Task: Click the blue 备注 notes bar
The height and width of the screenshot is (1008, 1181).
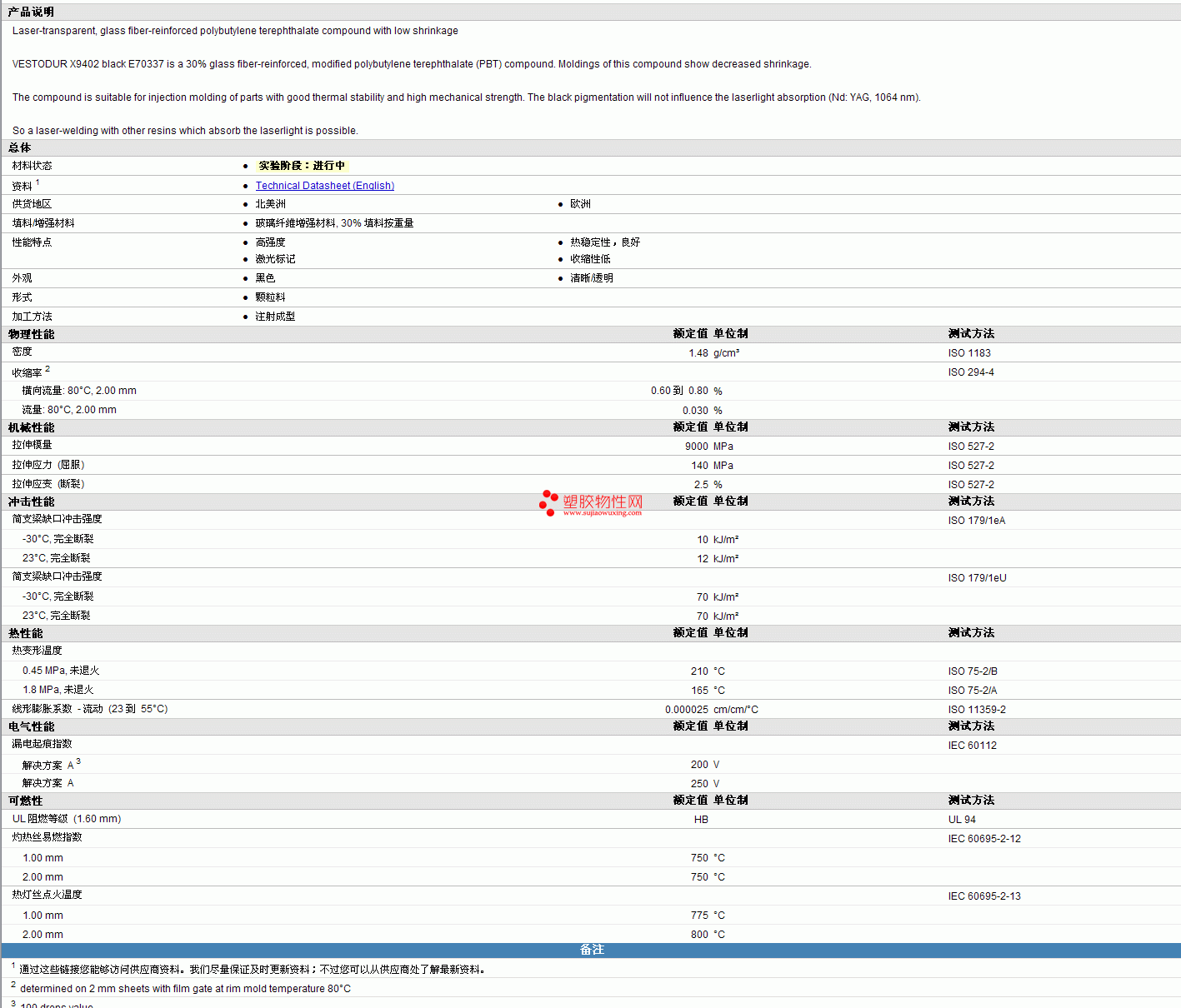Action: coord(591,950)
